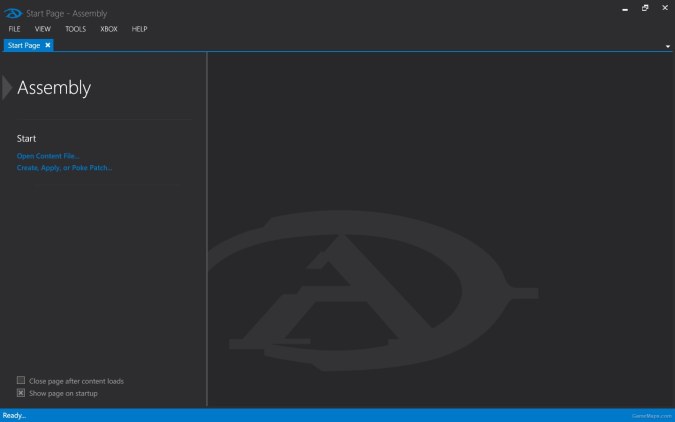
Task: Click Create, Apply, or Poke Patch link
Action: (x=64, y=168)
